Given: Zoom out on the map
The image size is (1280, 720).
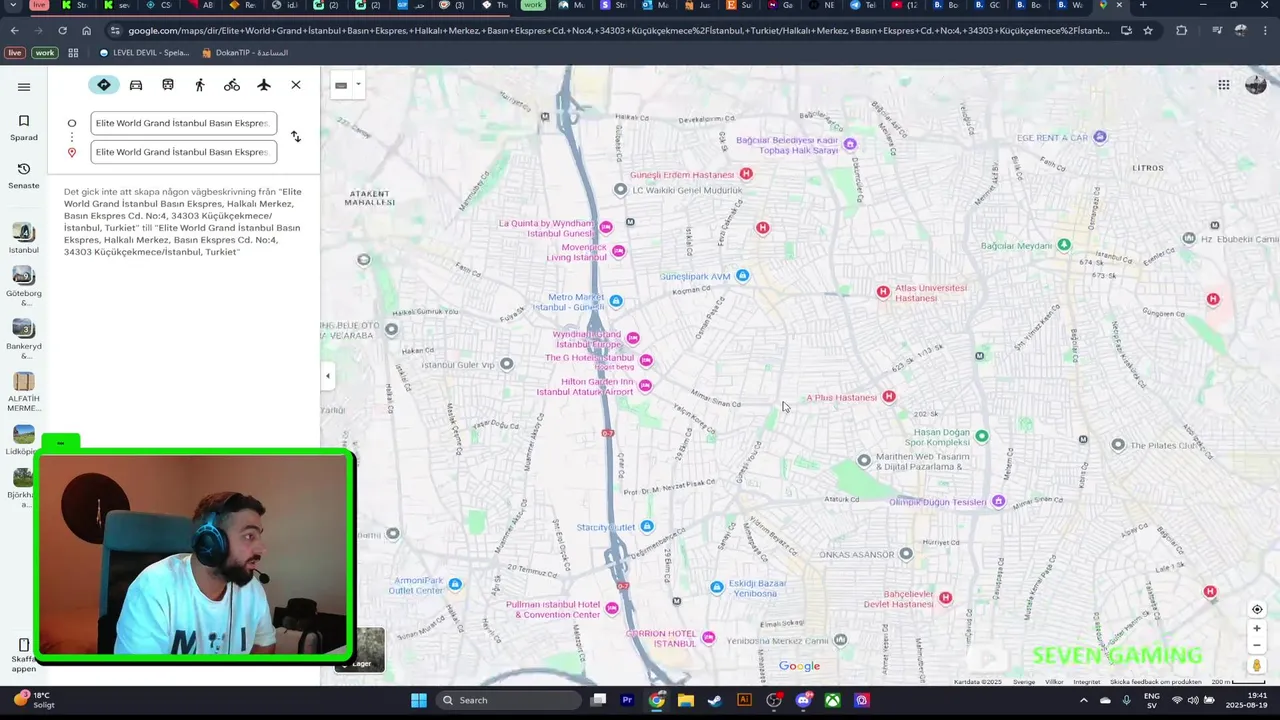Looking at the screenshot, I should coord(1257,645).
